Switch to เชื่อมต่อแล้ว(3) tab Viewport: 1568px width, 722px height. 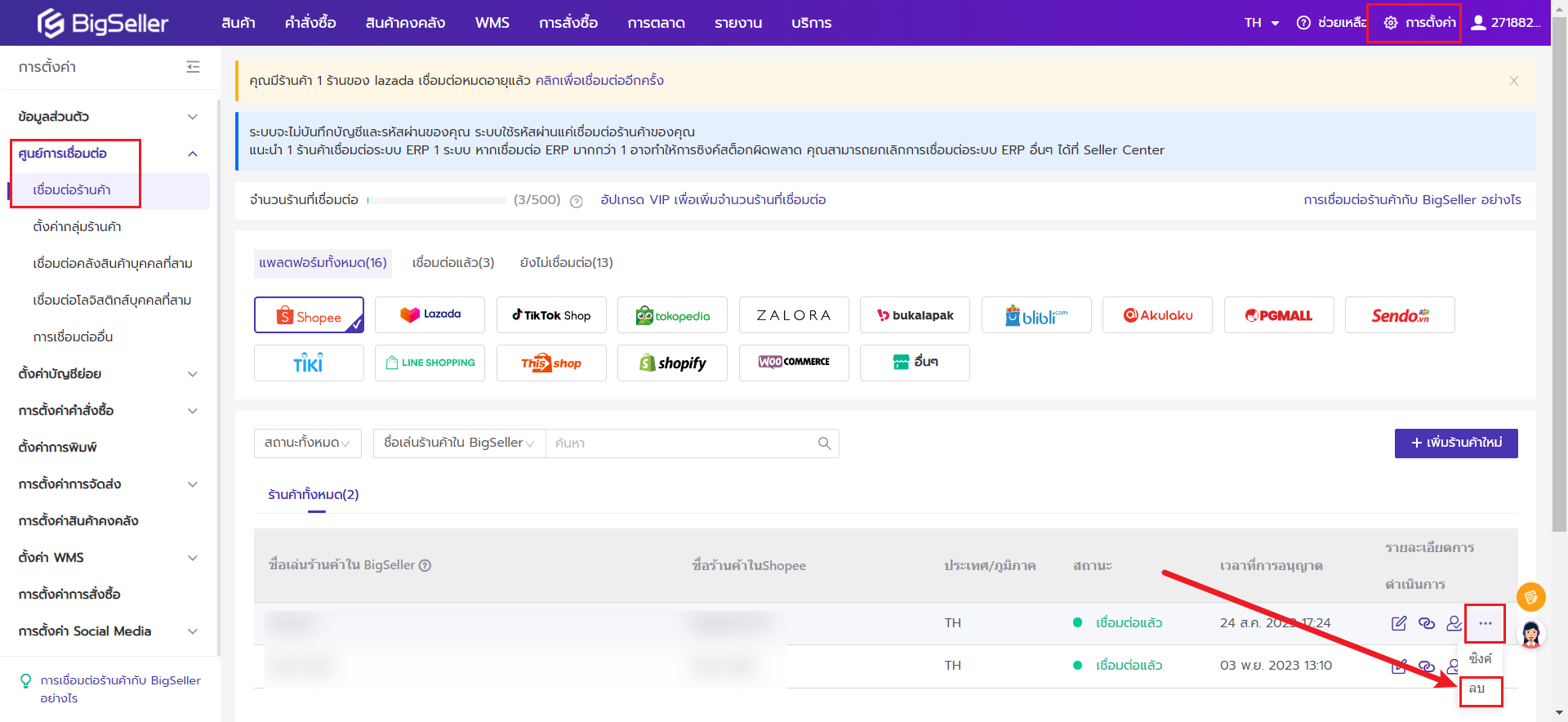(453, 263)
